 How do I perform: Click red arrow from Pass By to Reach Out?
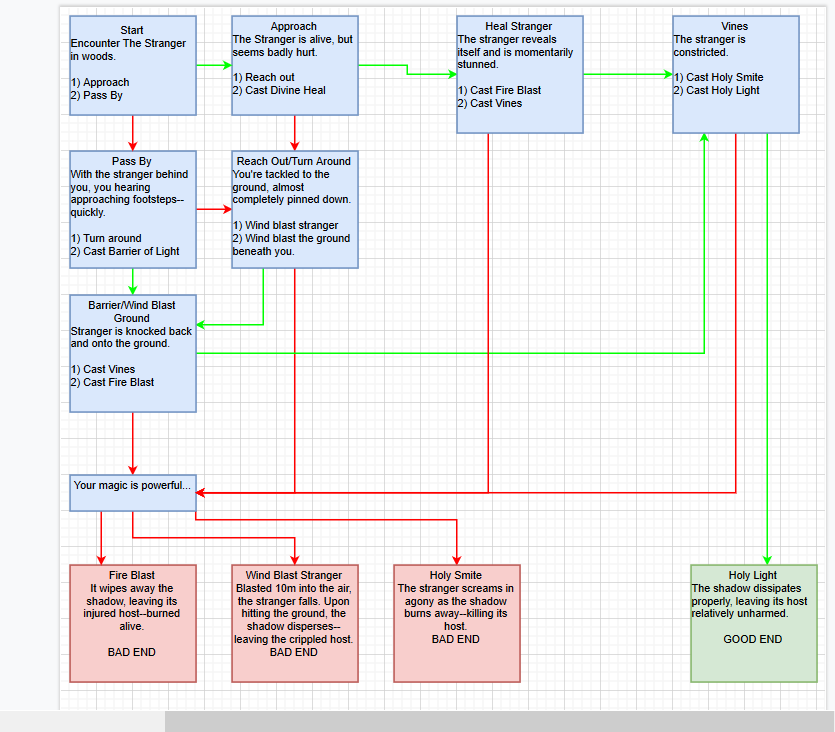click(214, 209)
